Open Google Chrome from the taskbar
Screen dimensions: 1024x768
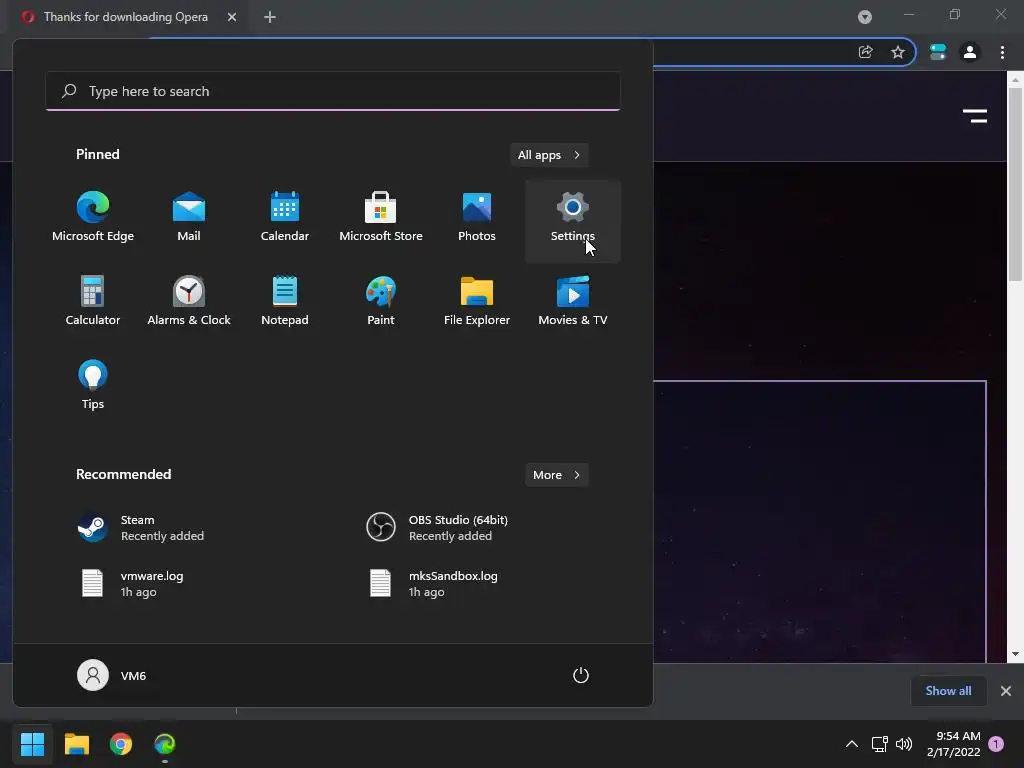121,744
